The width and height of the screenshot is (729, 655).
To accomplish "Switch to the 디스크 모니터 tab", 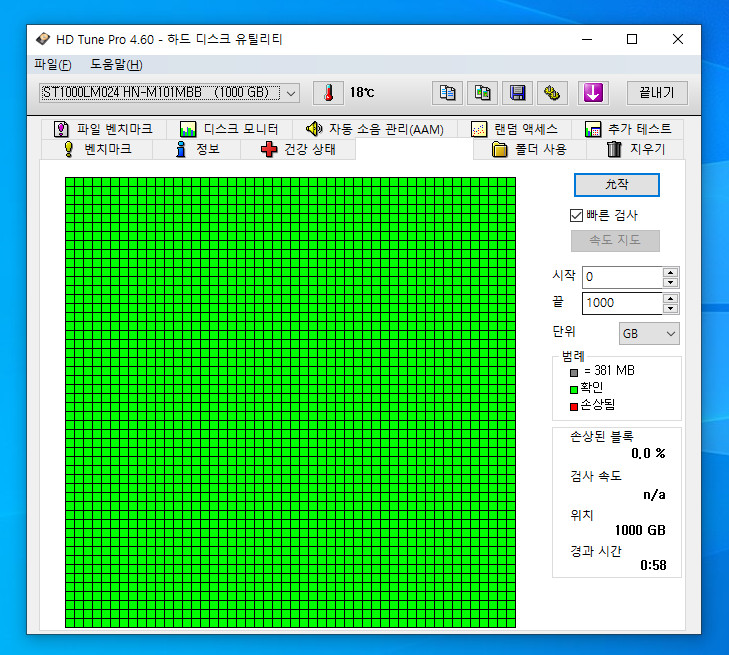I will tap(229, 129).
